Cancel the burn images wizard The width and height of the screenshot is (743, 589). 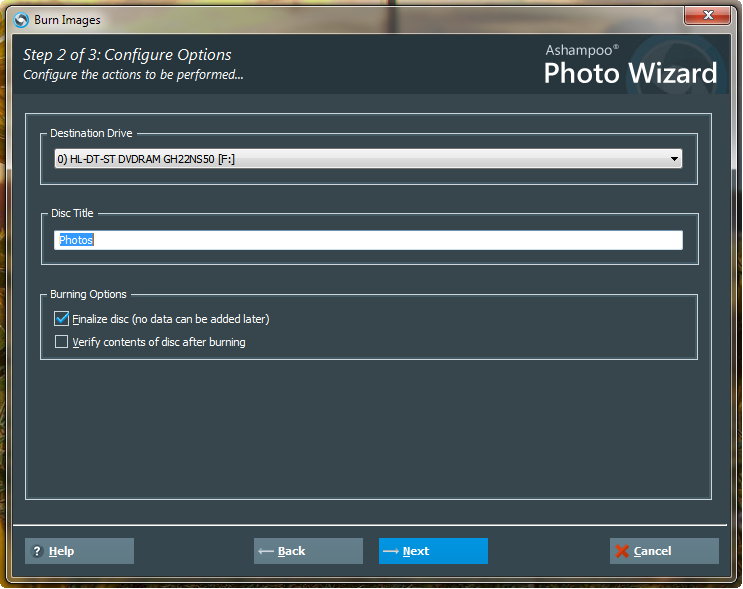point(664,551)
